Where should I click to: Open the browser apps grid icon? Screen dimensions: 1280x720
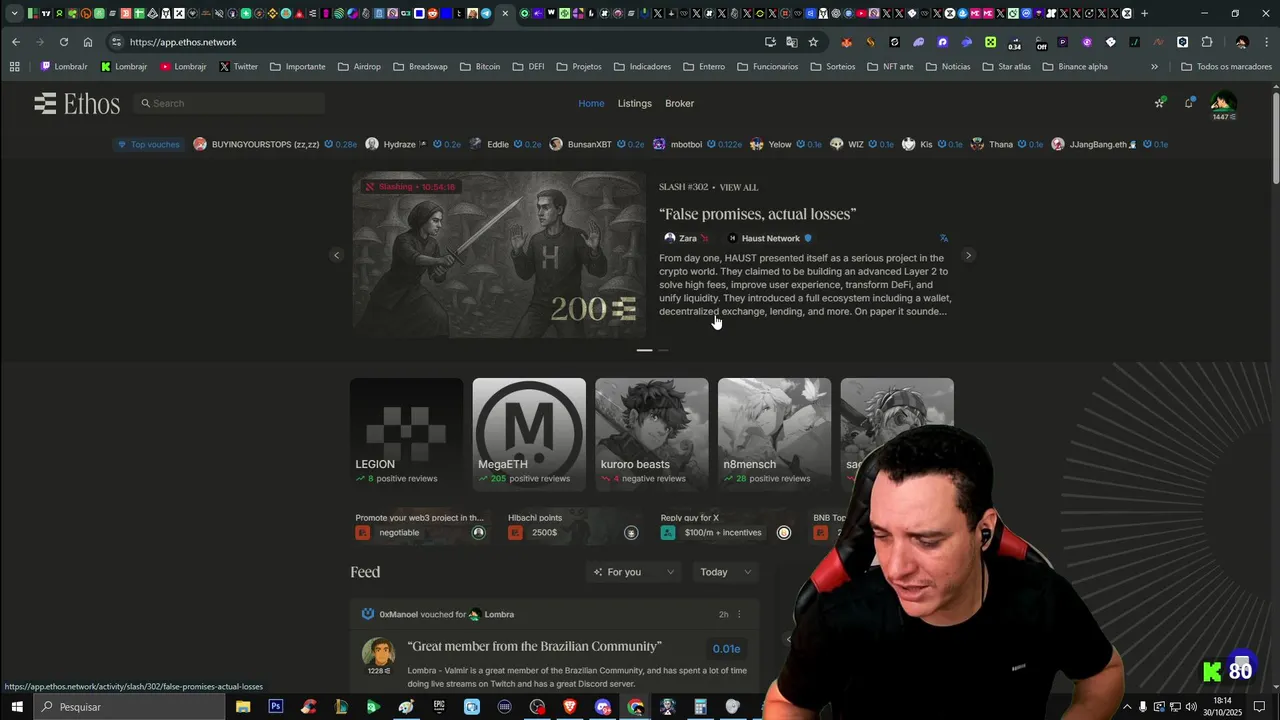click(14, 67)
